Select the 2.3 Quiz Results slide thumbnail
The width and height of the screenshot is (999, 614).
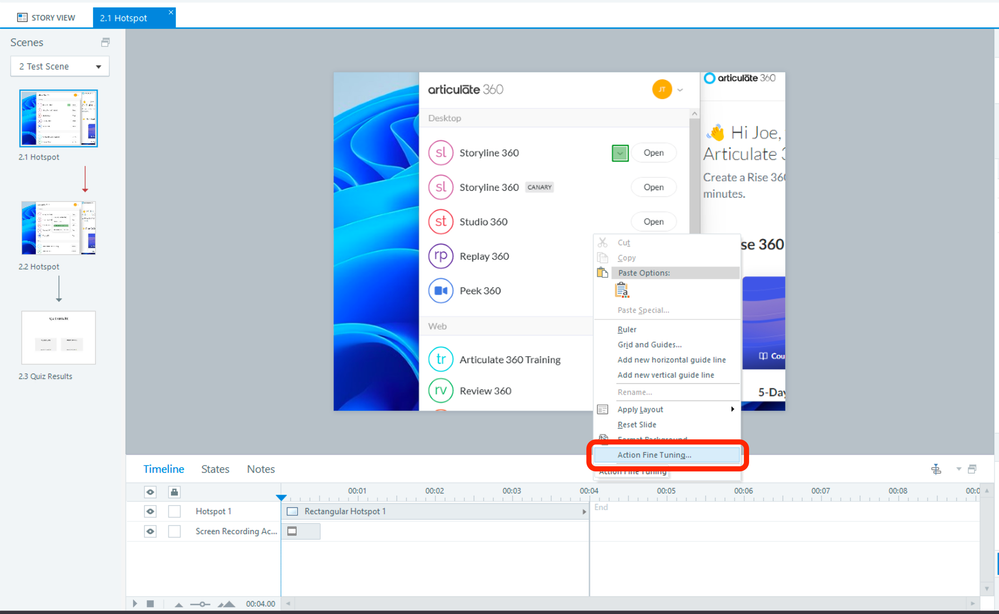pyautogui.click(x=59, y=338)
